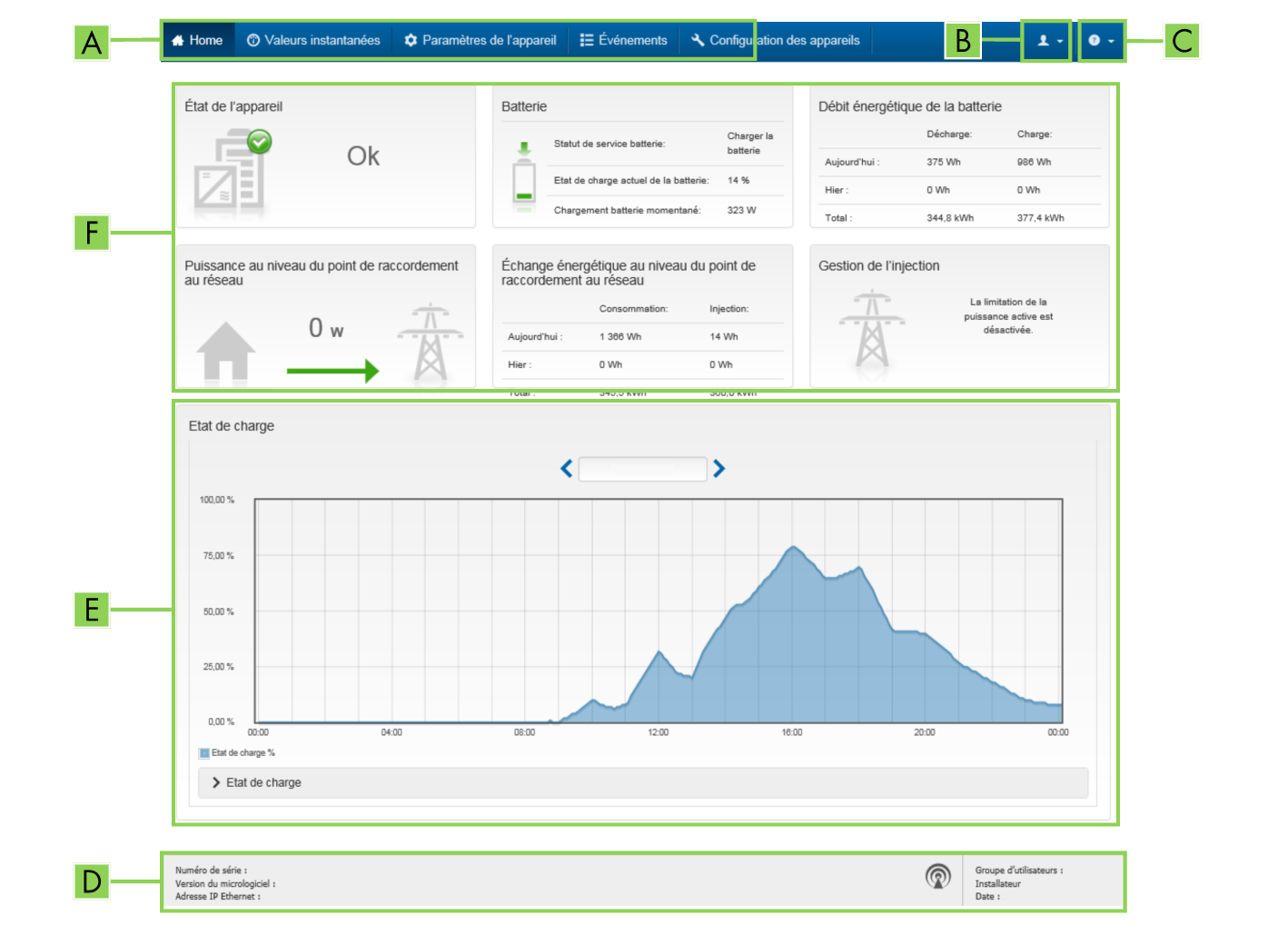Click the État de l'appareil heading
Viewport: 1288px width, 945px height.
(x=233, y=106)
